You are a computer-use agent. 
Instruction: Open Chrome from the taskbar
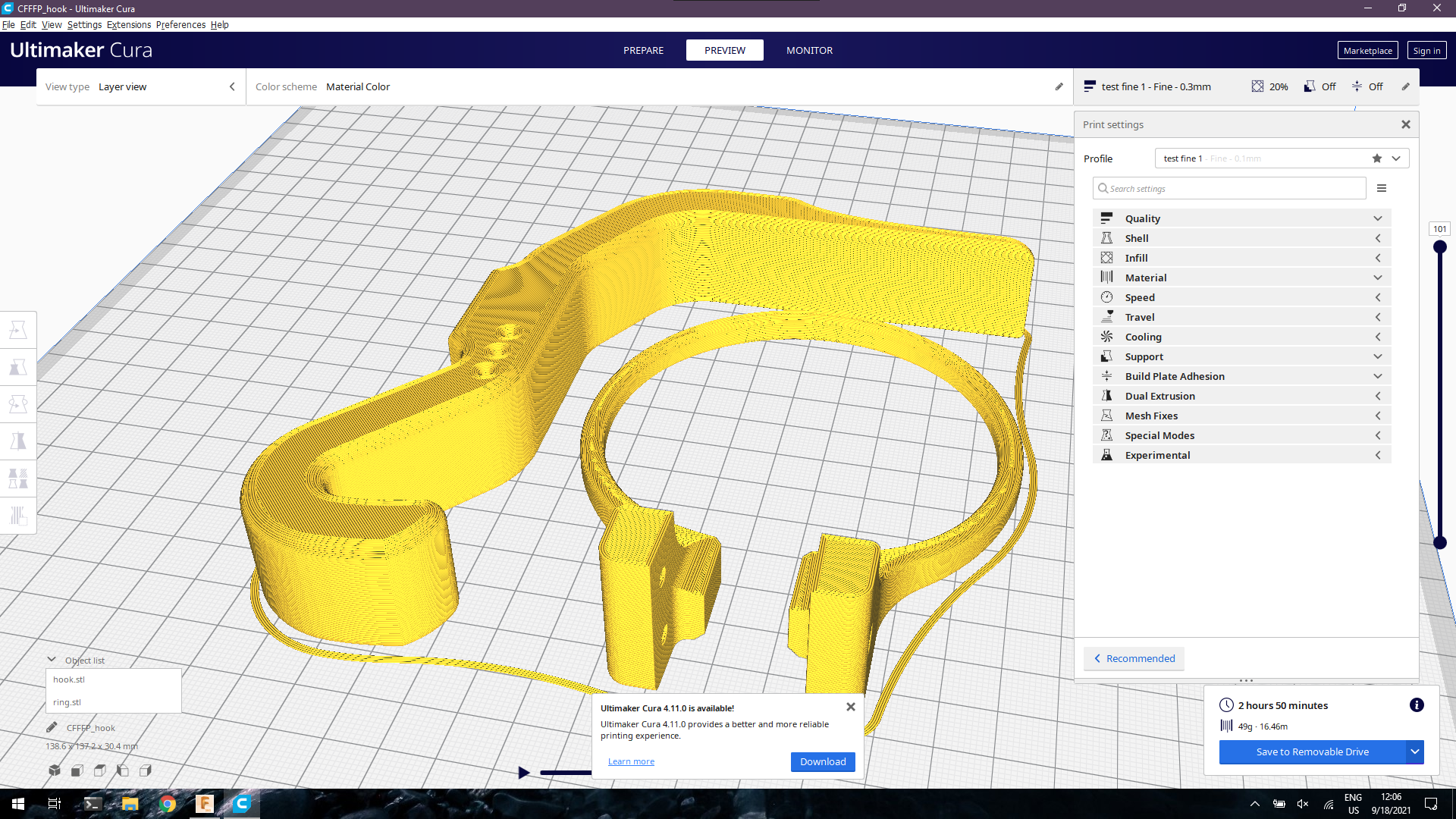click(168, 804)
